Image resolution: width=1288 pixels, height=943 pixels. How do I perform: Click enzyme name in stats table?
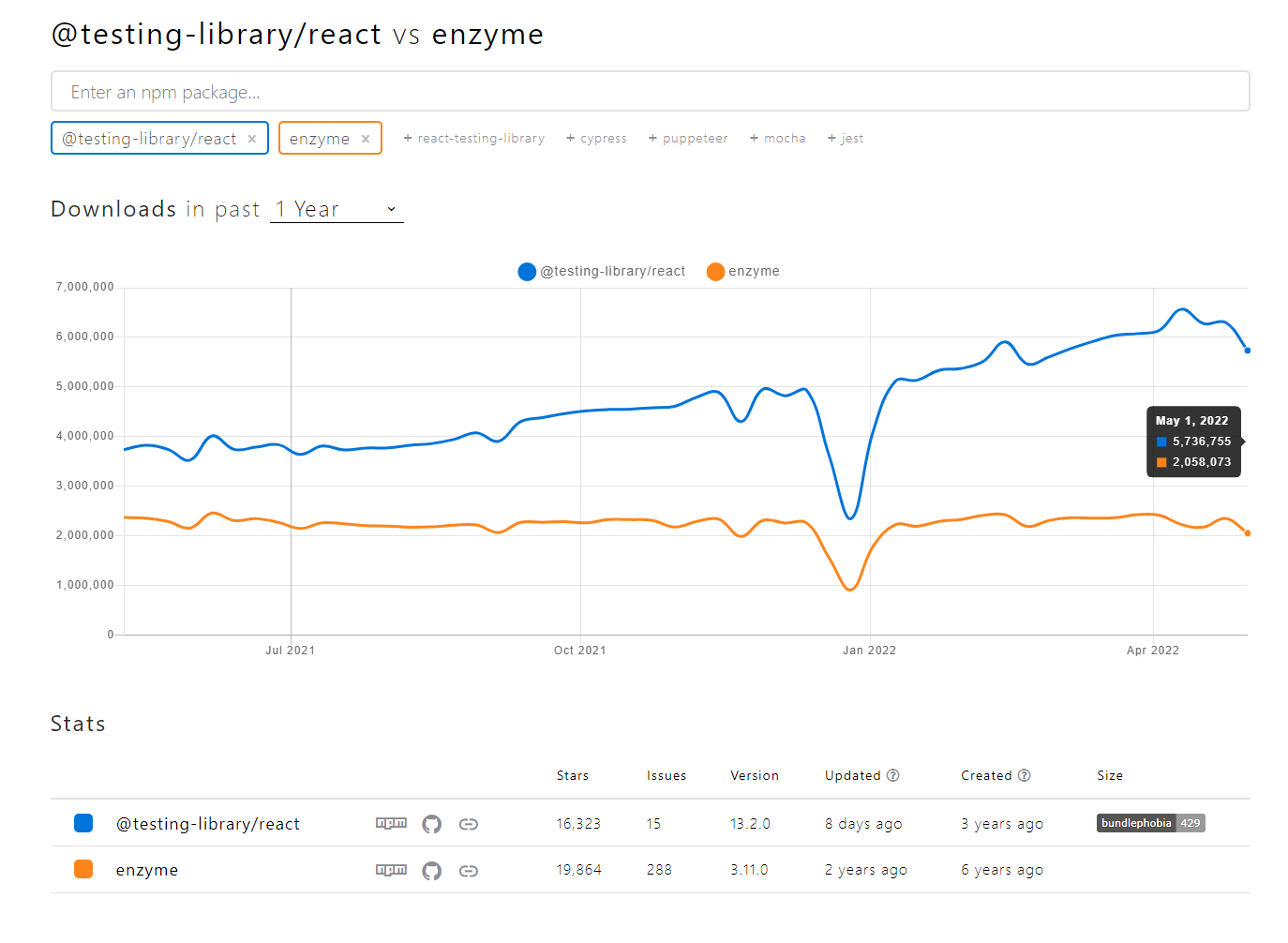click(147, 870)
